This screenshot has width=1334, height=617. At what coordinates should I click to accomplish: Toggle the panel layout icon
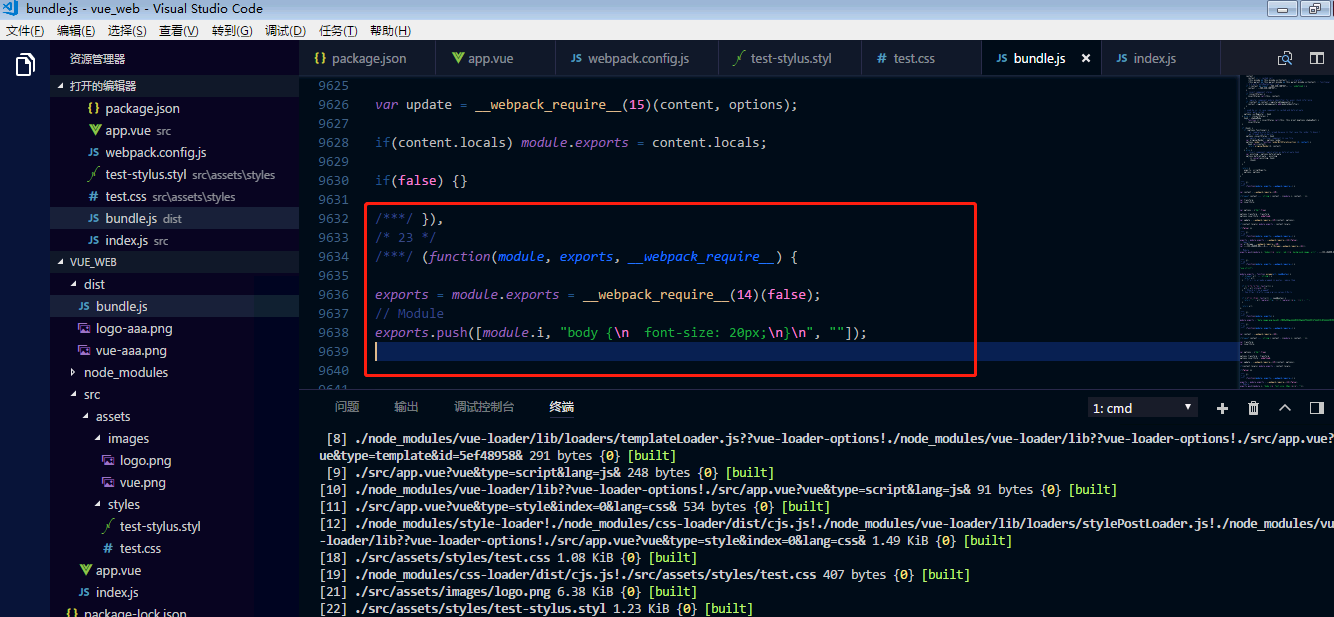[x=1315, y=406]
